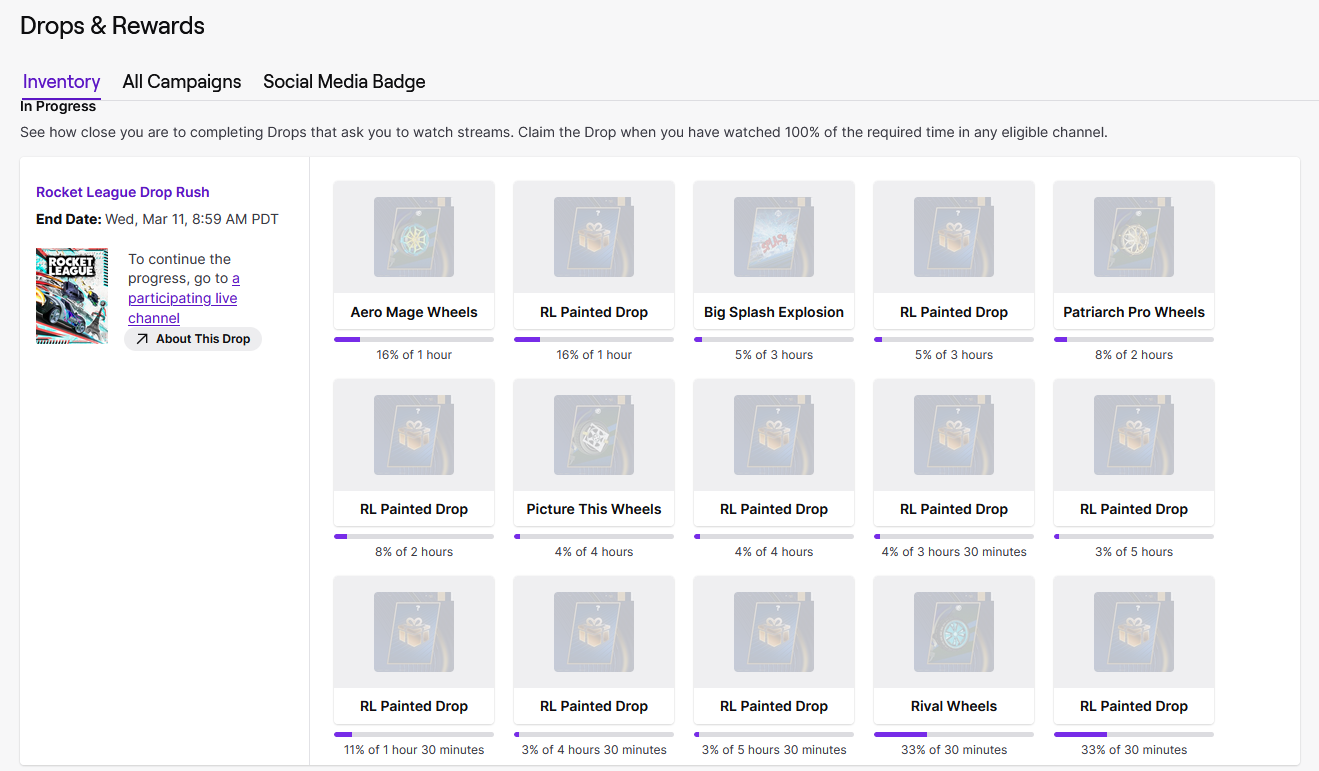Viewport: 1319px width, 771px height.
Task: Go to the Social Media Badge tab
Action: [344, 82]
